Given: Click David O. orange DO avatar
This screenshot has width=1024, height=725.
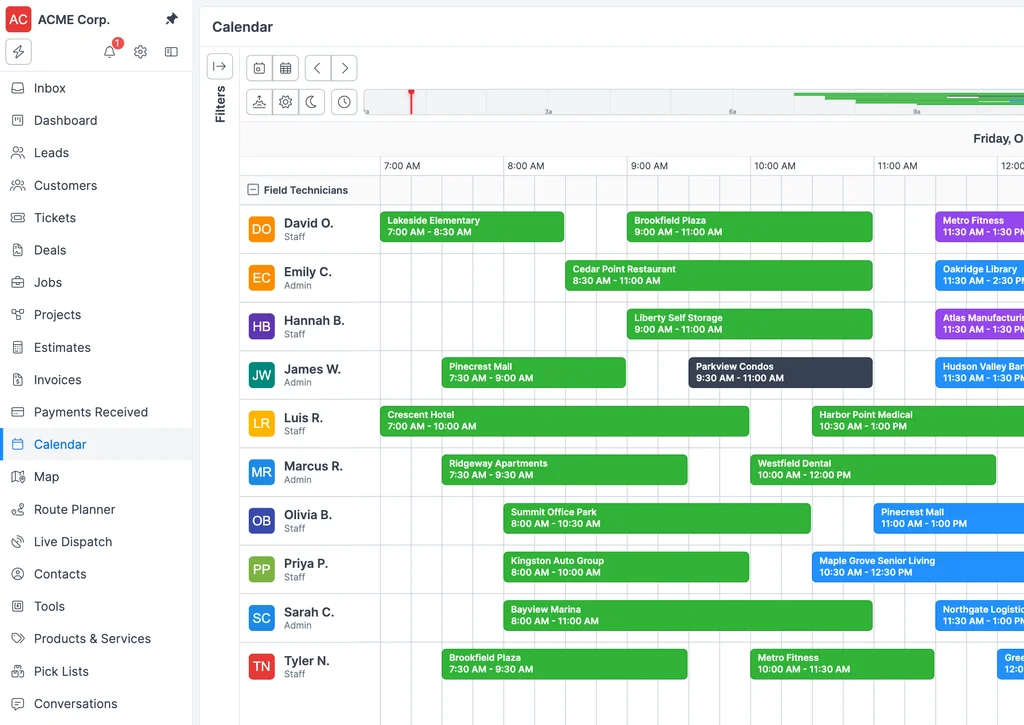Looking at the screenshot, I should [x=261, y=229].
